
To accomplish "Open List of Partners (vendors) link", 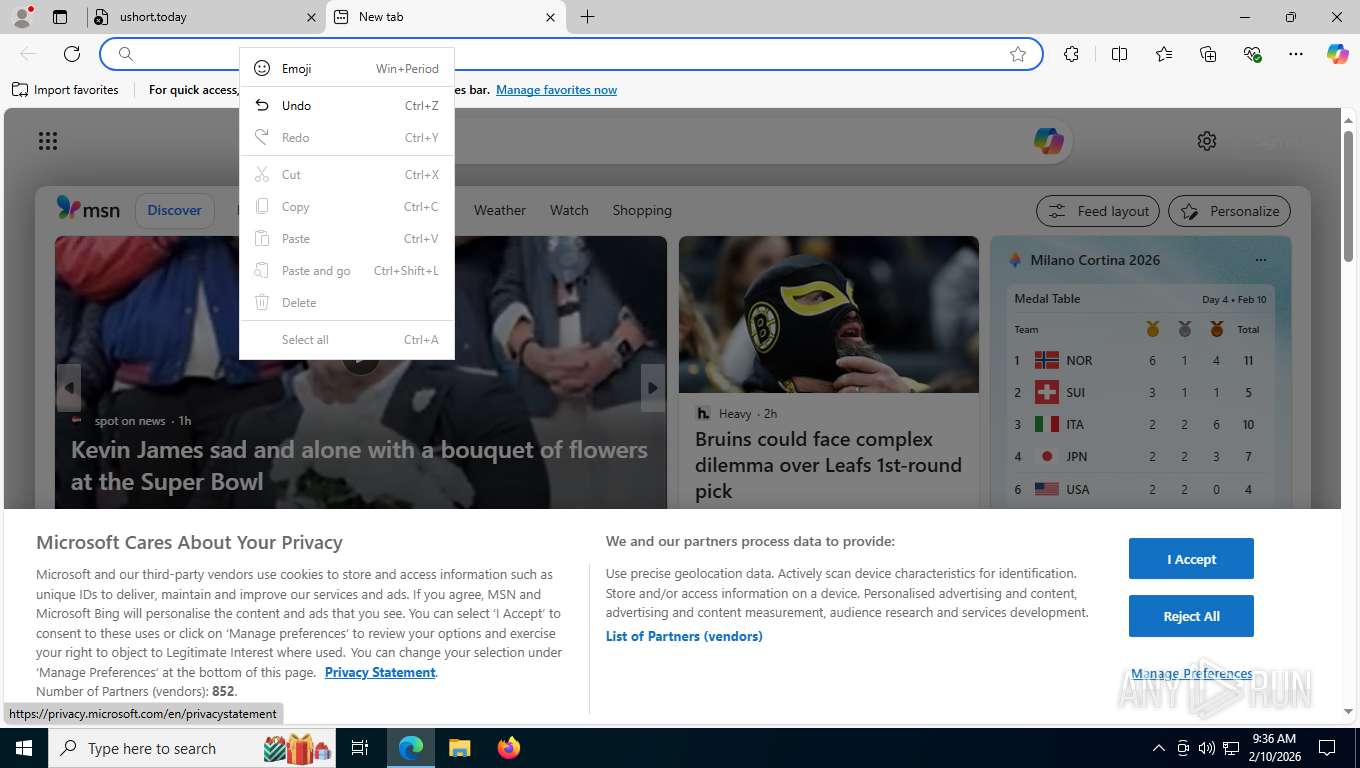I will (684, 636).
